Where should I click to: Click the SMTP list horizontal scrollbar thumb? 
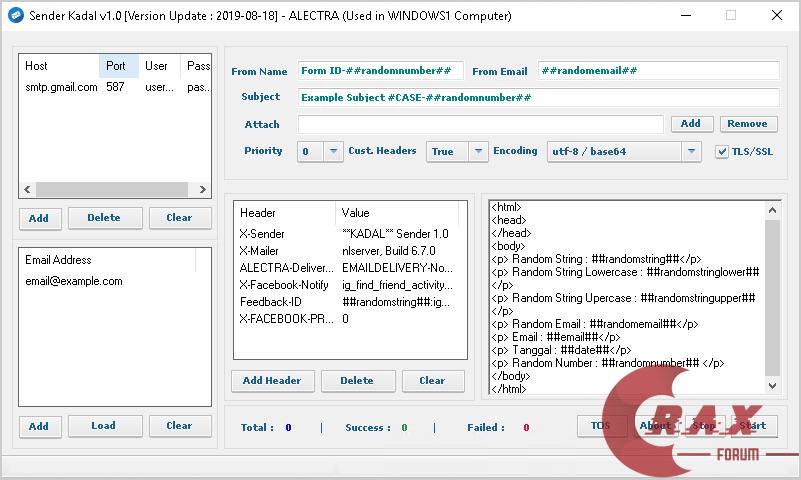point(107,189)
